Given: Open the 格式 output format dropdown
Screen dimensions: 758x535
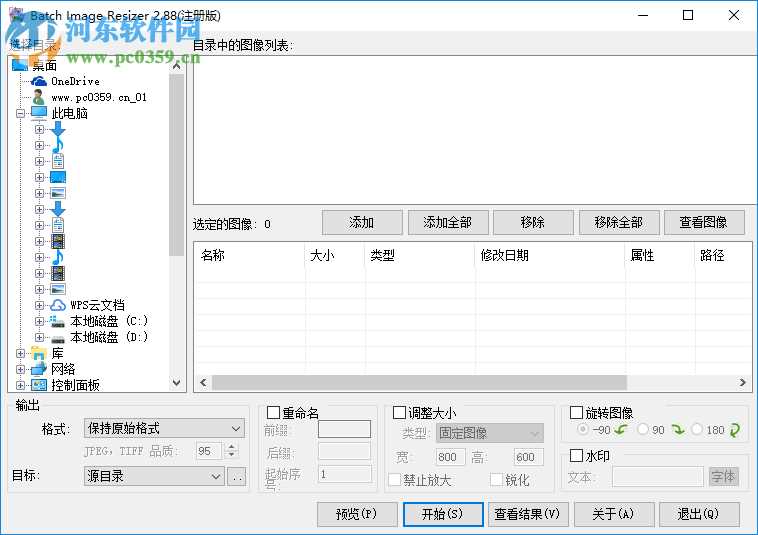Looking at the screenshot, I should point(164,428).
